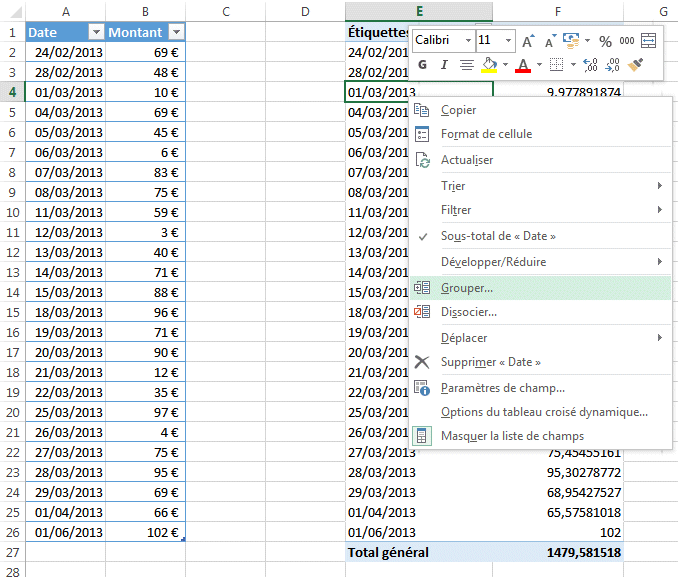
Task: Click the Italic (I) button in mini toolbar
Action: (x=444, y=65)
